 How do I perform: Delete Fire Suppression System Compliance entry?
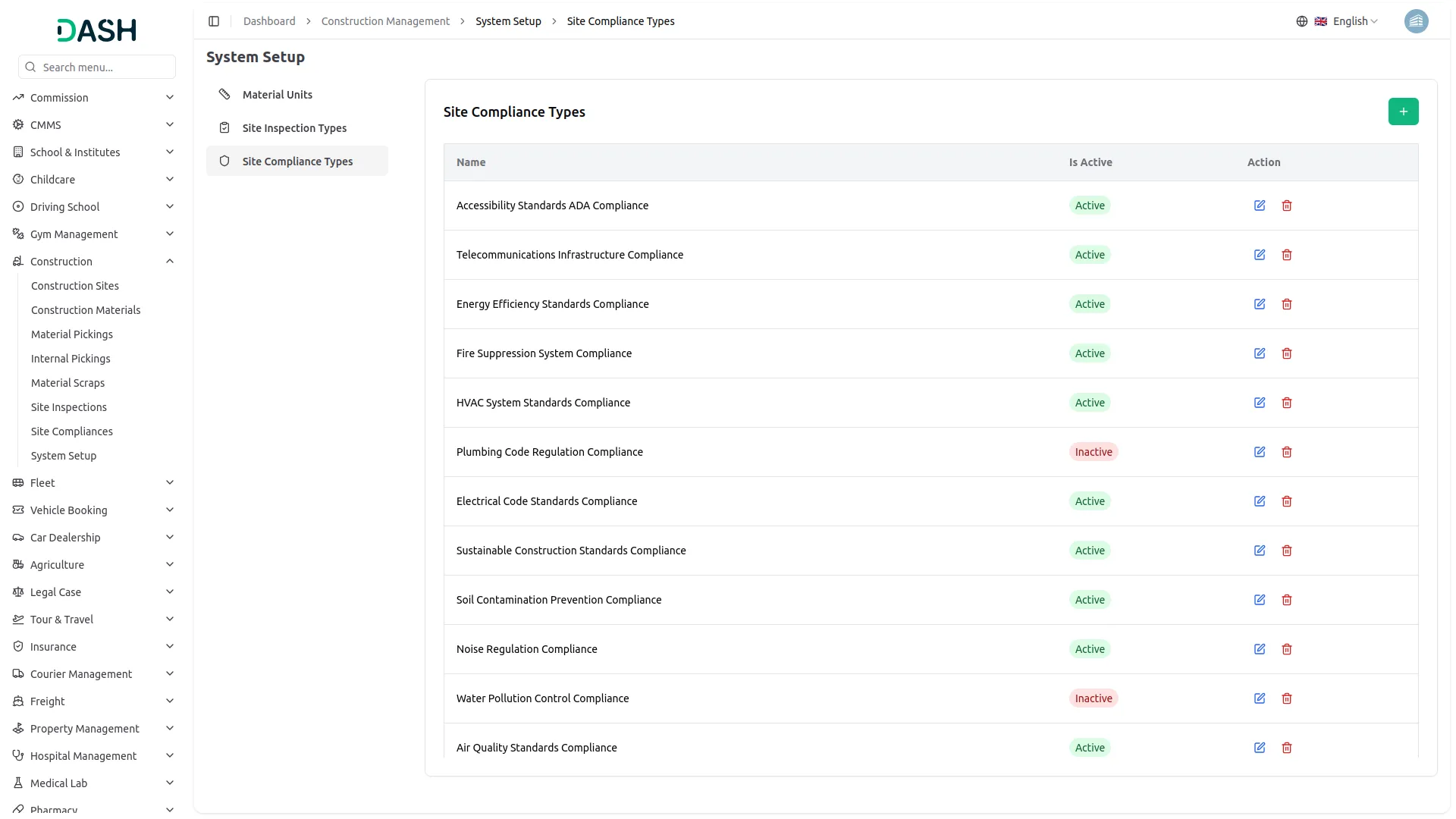tap(1287, 353)
